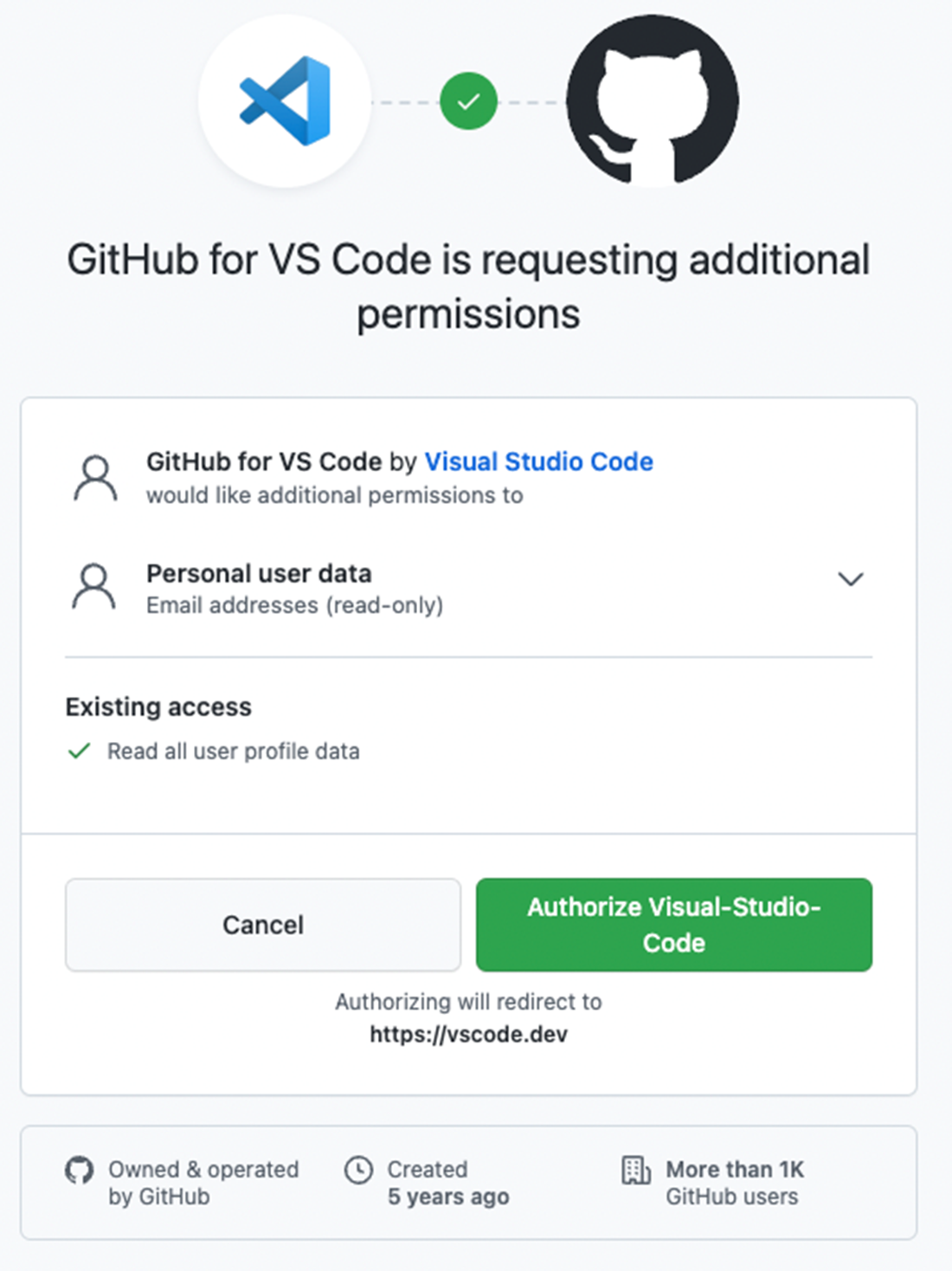Click the building icon beside More than 1K
Viewport: 952px width, 1271px height.
pyautogui.click(x=636, y=1170)
